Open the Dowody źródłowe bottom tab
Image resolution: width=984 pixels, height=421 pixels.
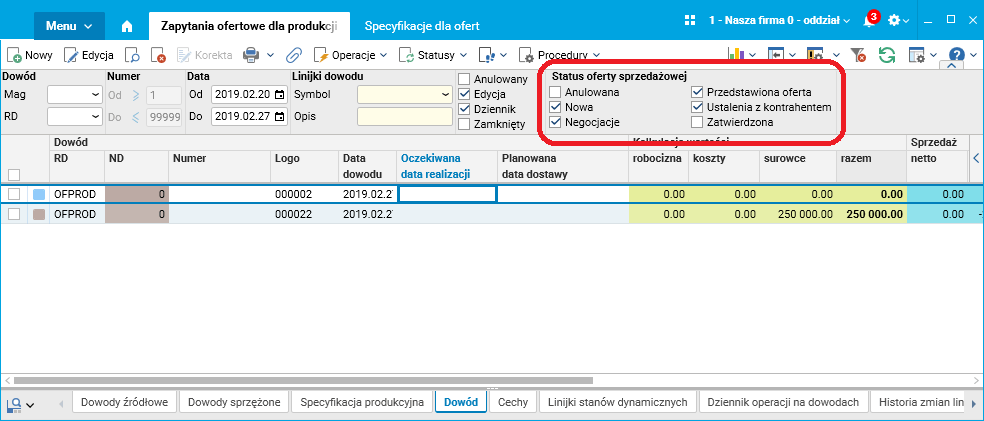(x=124, y=402)
